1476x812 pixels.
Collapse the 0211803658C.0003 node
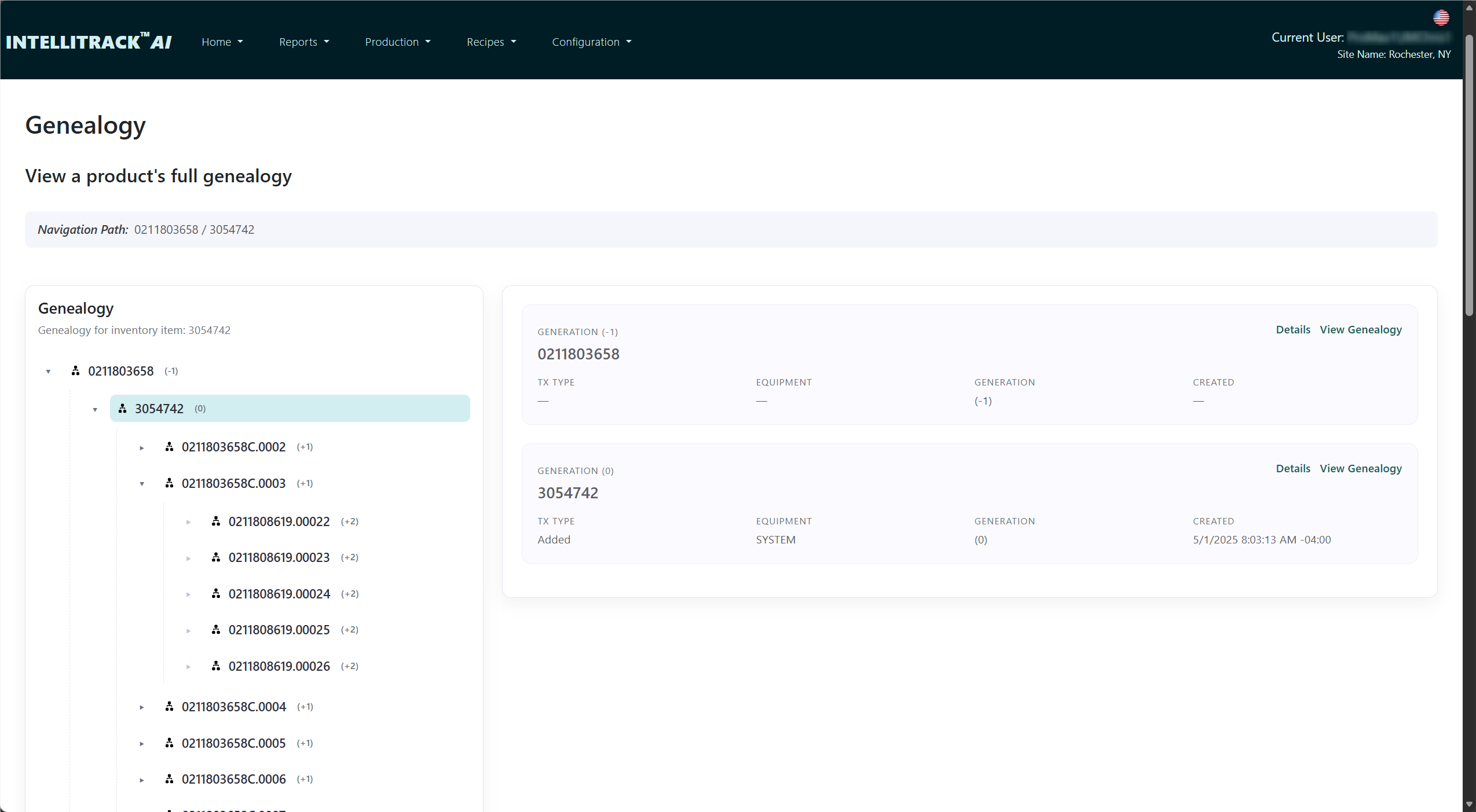142,484
